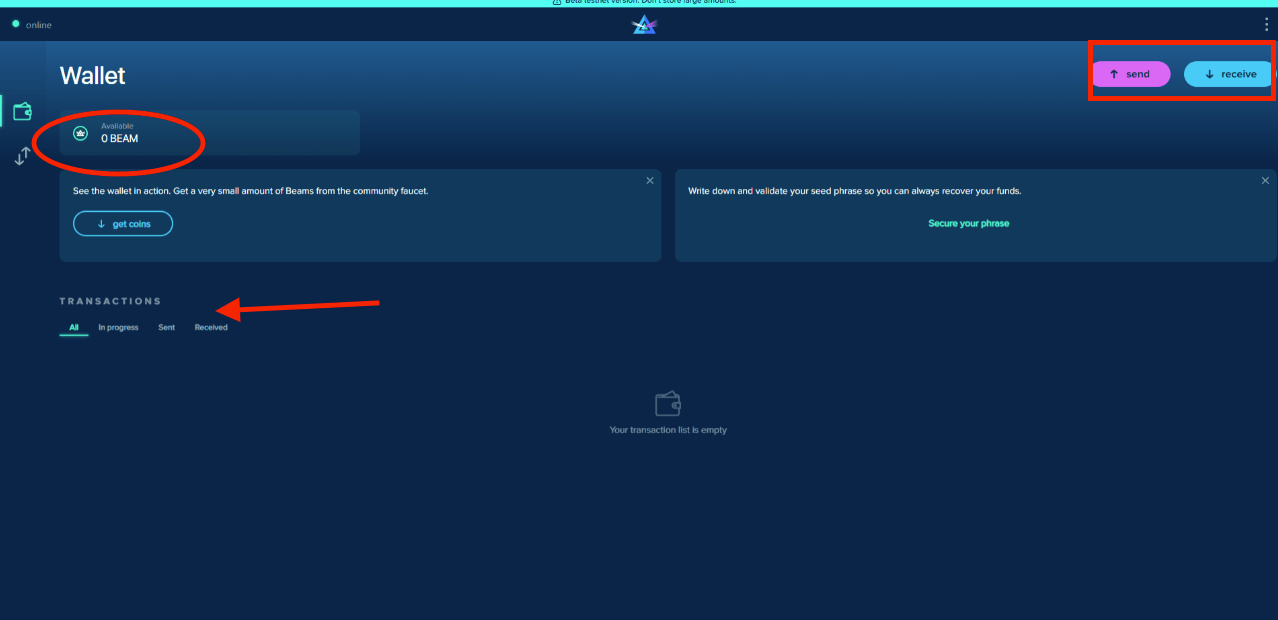This screenshot has height=620, width=1278.
Task: Click the Available 0 BEAM balance card
Action: coord(210,133)
